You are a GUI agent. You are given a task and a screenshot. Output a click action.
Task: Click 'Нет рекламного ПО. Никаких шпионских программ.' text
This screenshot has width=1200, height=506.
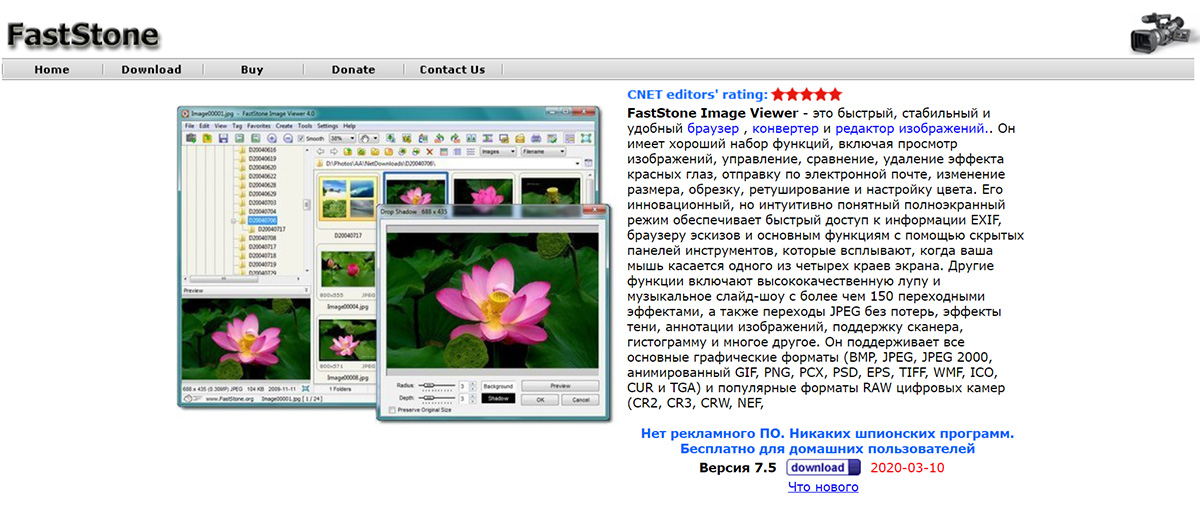point(827,434)
